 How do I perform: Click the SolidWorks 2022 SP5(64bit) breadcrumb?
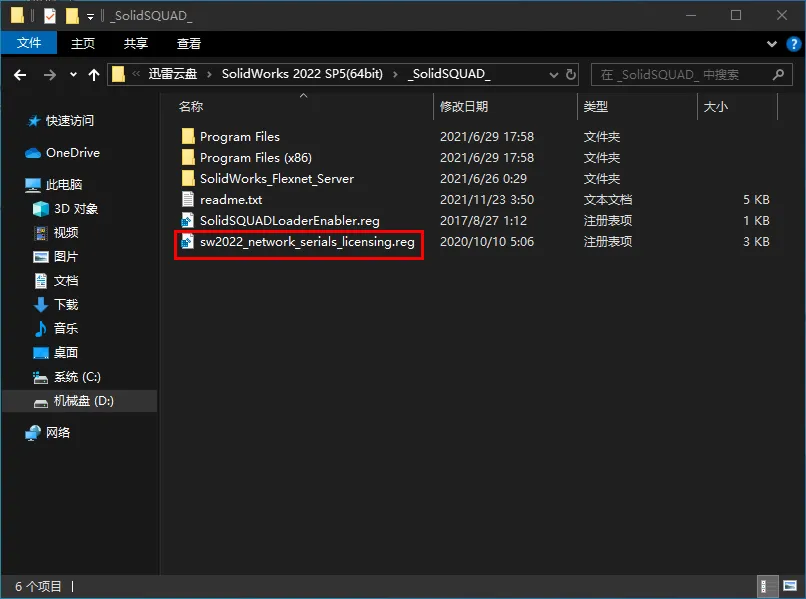302,74
